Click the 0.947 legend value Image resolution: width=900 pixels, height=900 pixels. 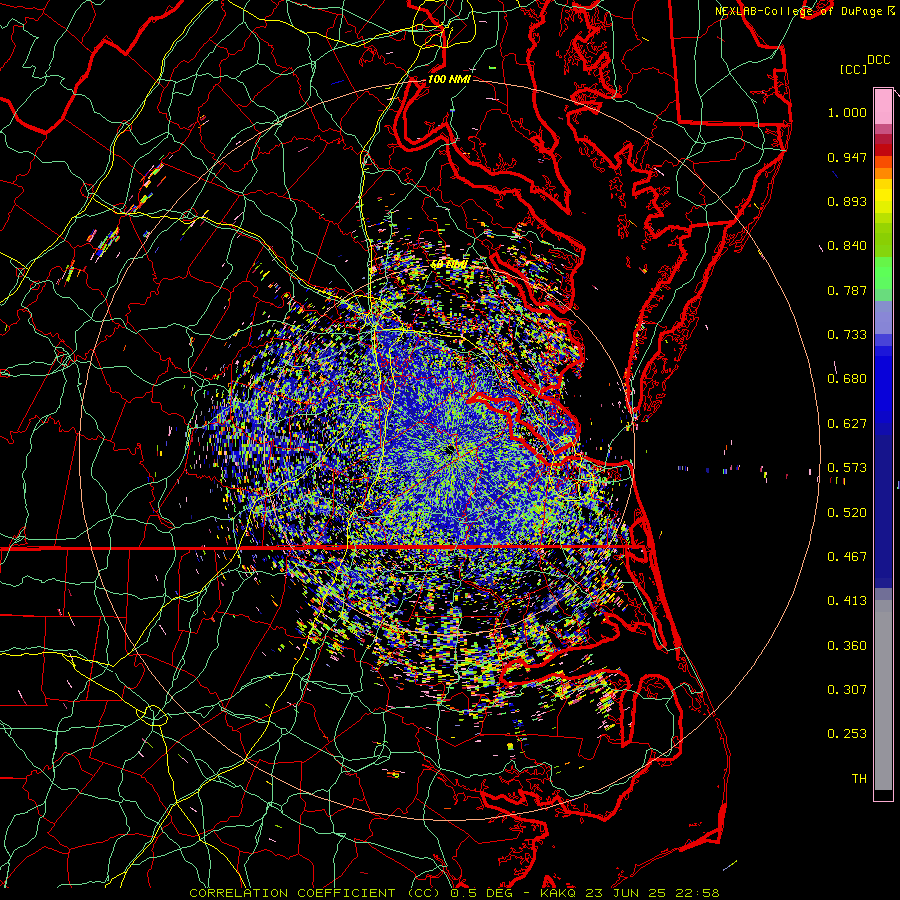point(847,157)
